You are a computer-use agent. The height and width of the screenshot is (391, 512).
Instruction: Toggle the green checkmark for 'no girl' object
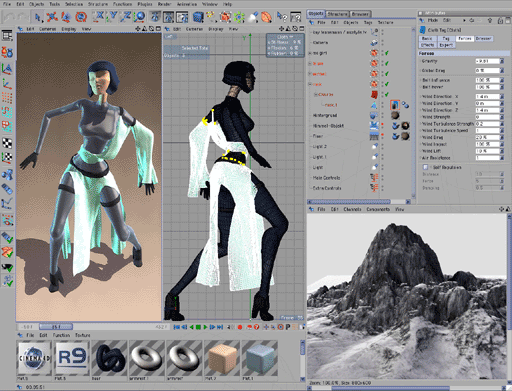[387, 53]
